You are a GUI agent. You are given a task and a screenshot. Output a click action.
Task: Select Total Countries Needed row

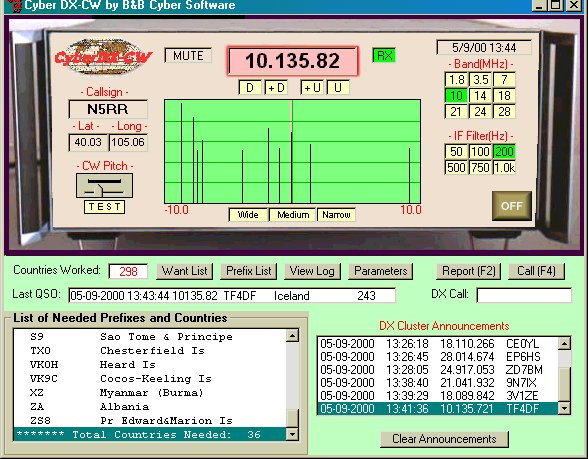pyautogui.click(x=149, y=435)
